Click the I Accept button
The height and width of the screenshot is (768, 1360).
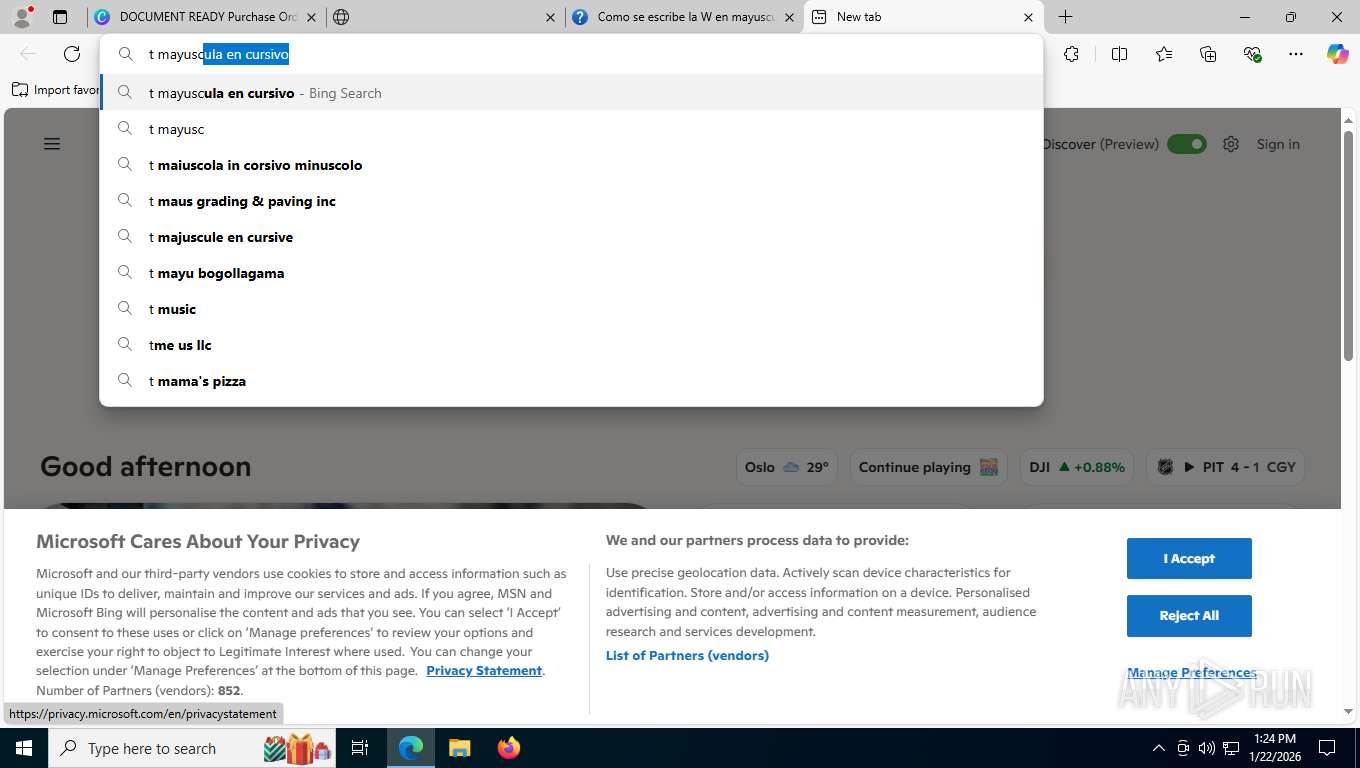[x=1189, y=558]
